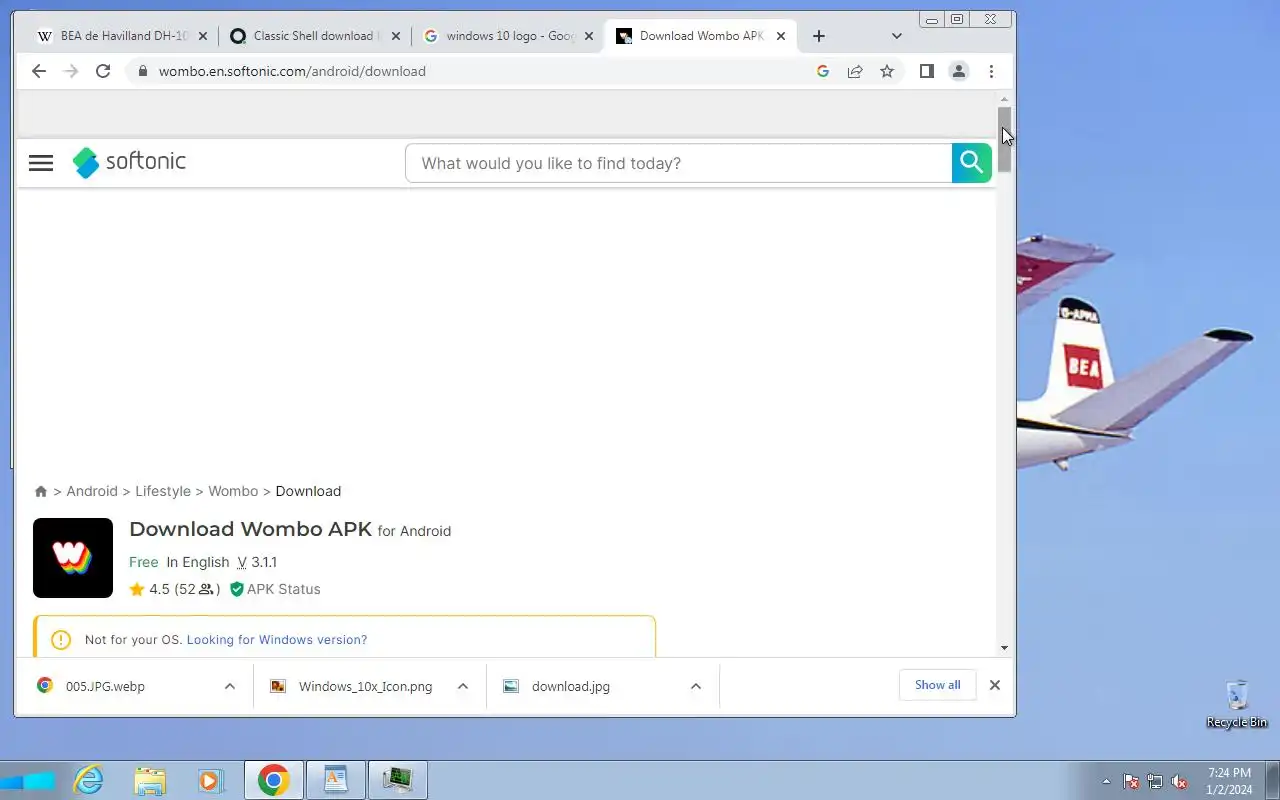Reload the page with the refresh icon
1280x800 pixels.
pos(103,71)
